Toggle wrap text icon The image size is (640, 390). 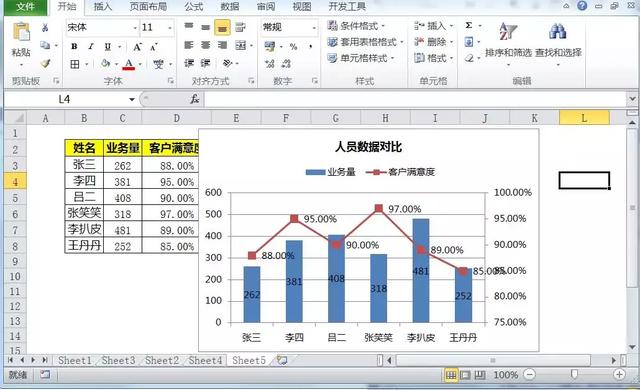coord(240,27)
